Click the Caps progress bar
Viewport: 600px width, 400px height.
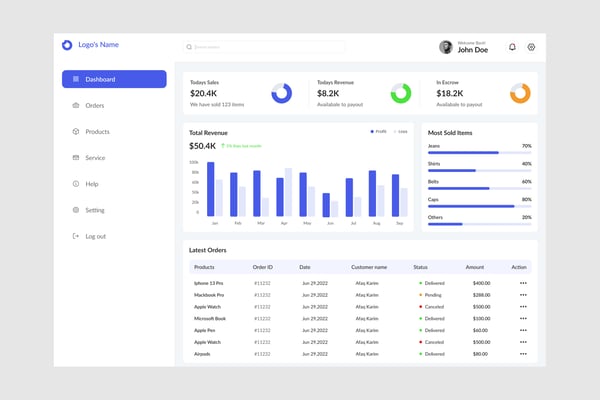click(x=479, y=206)
